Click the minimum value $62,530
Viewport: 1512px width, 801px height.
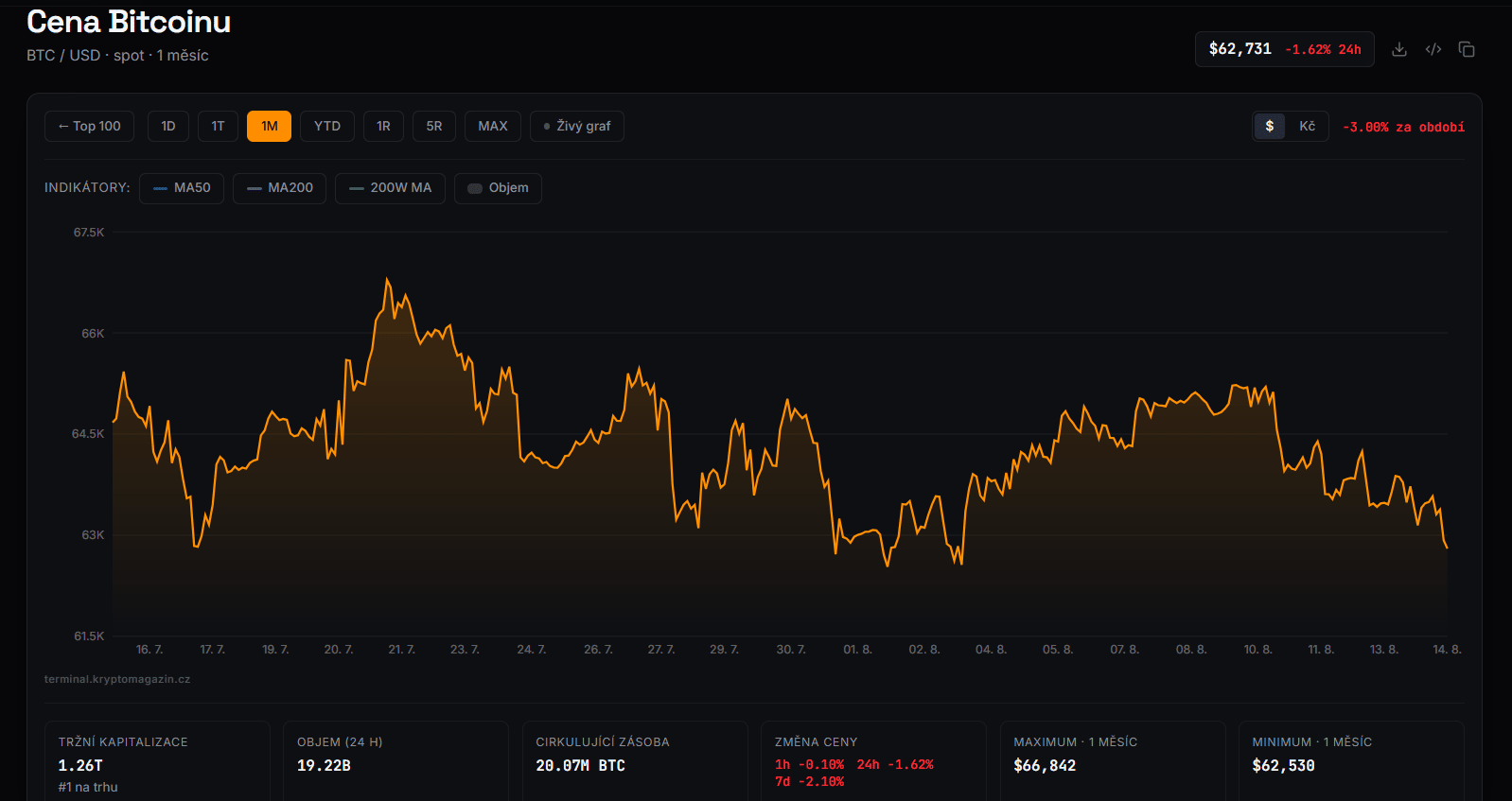pos(1283,765)
